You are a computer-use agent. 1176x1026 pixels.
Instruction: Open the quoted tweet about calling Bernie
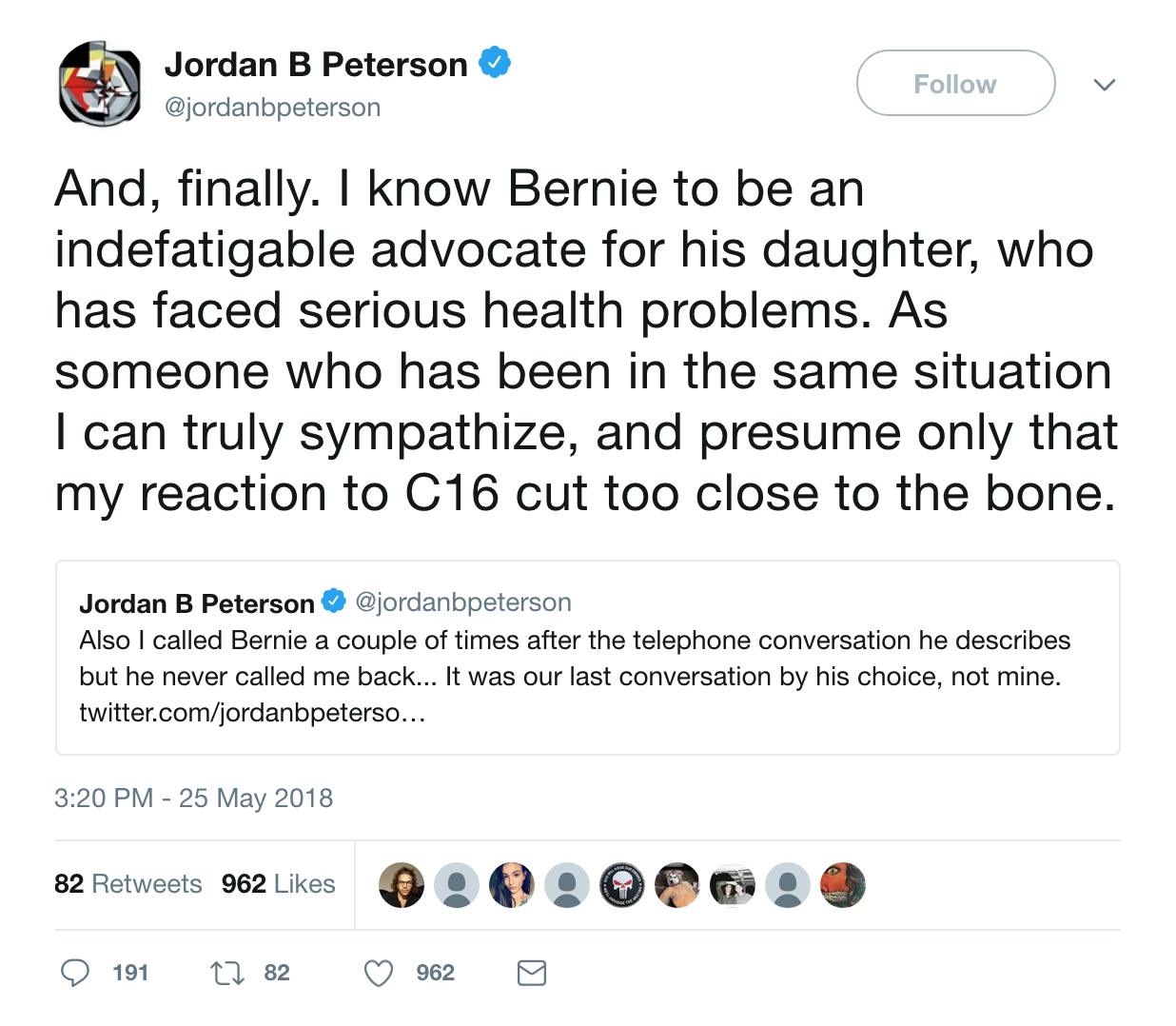[x=587, y=658]
